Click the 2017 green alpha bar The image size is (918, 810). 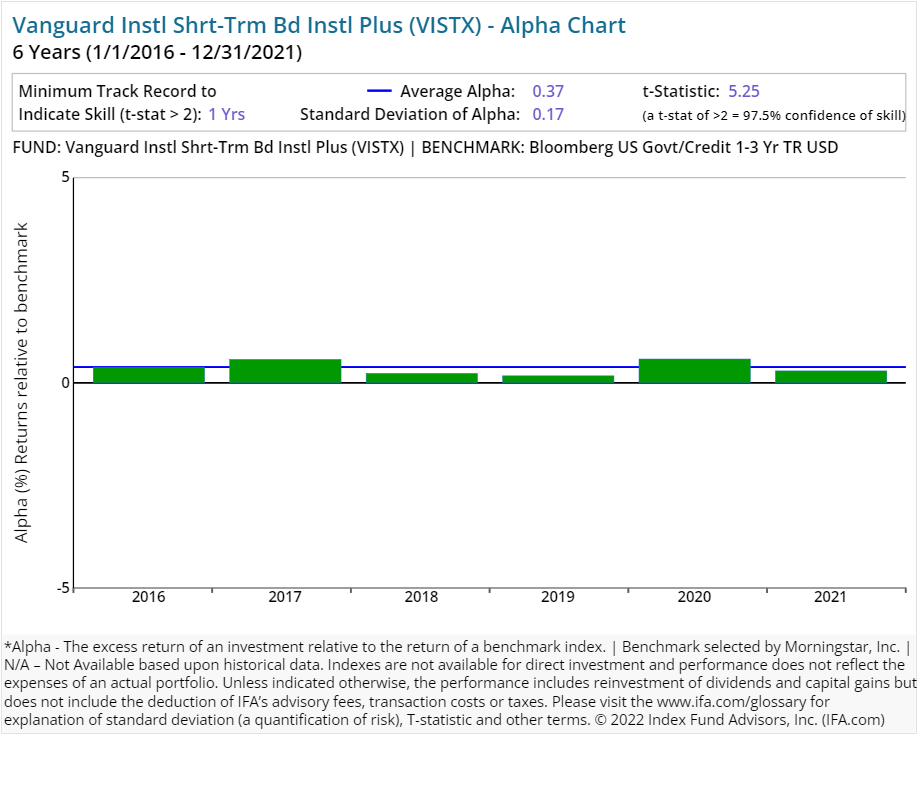tap(285, 371)
